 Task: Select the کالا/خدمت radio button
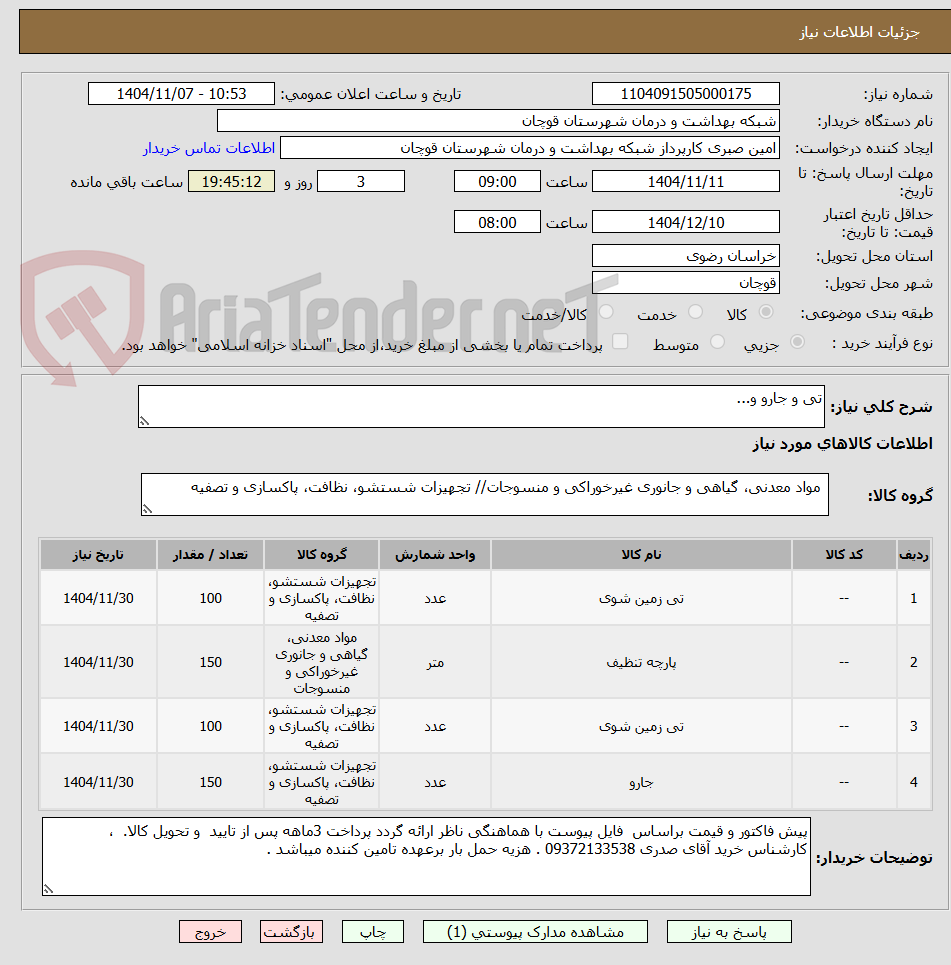606,312
